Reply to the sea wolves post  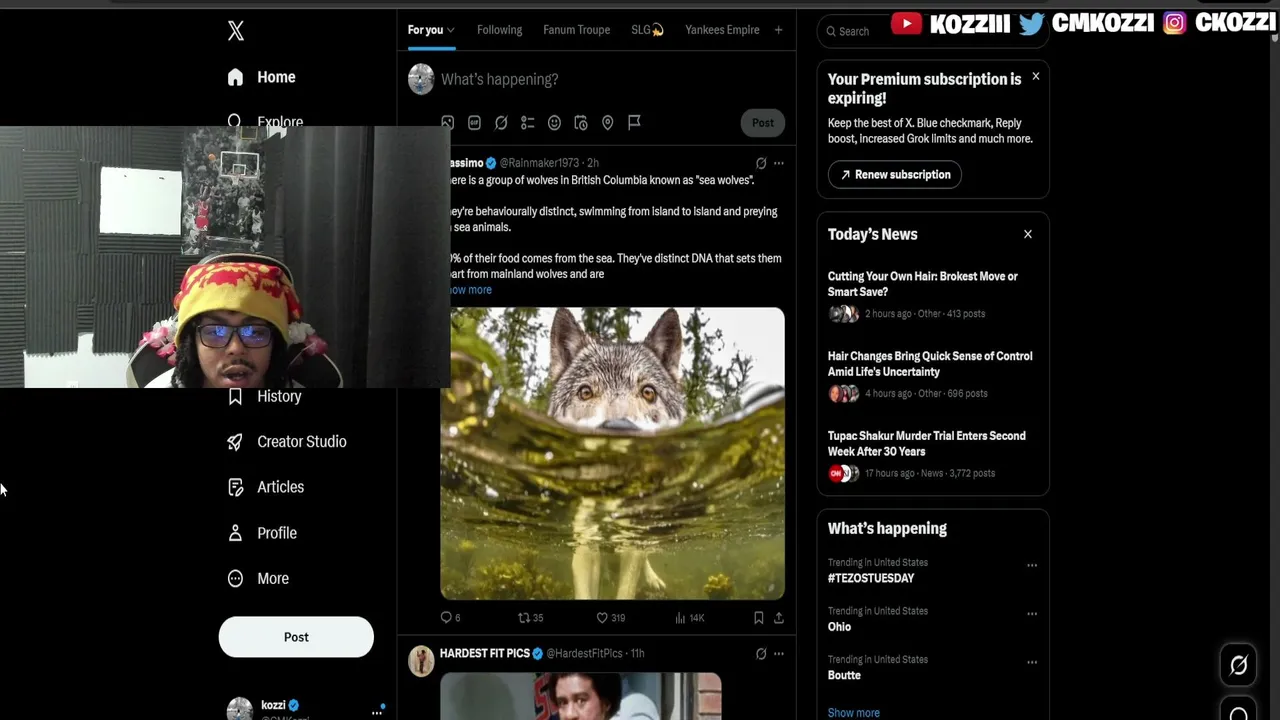(450, 618)
